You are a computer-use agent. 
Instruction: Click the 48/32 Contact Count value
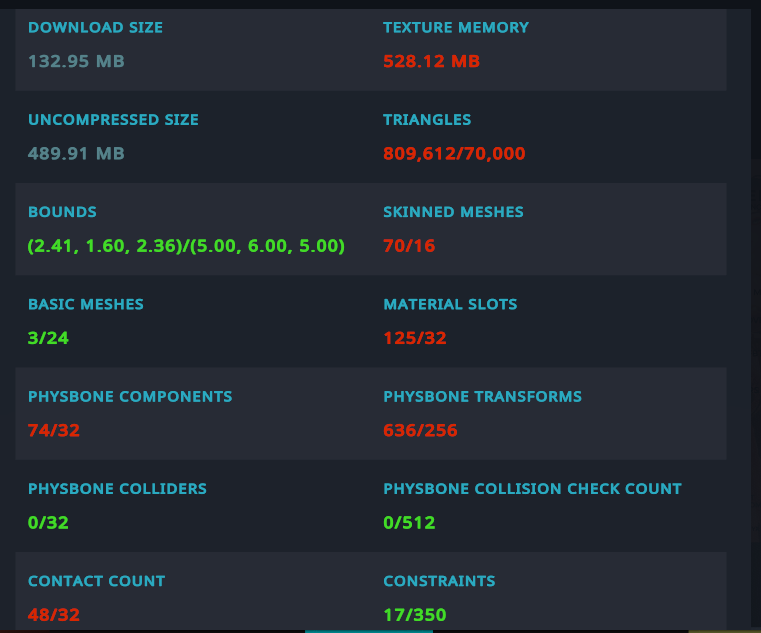click(x=54, y=615)
